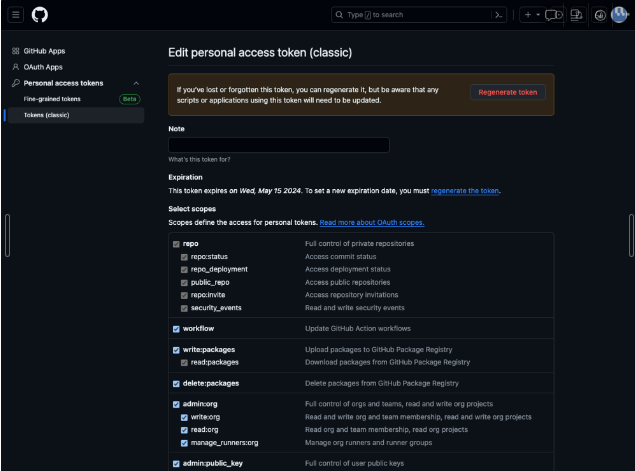Click the OAuth Apps person icon

(15, 67)
